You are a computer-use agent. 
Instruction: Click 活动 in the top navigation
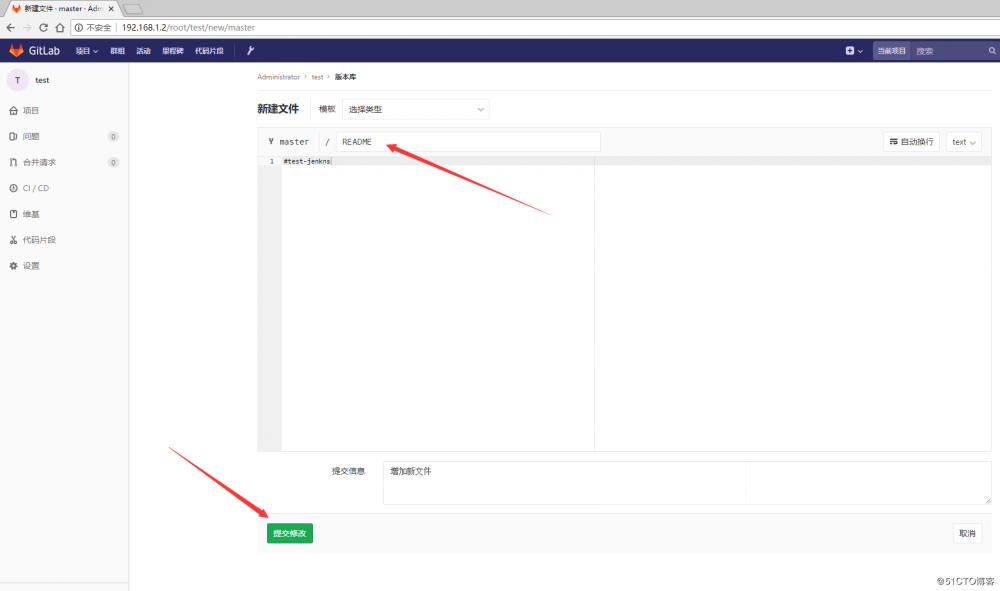click(x=143, y=50)
